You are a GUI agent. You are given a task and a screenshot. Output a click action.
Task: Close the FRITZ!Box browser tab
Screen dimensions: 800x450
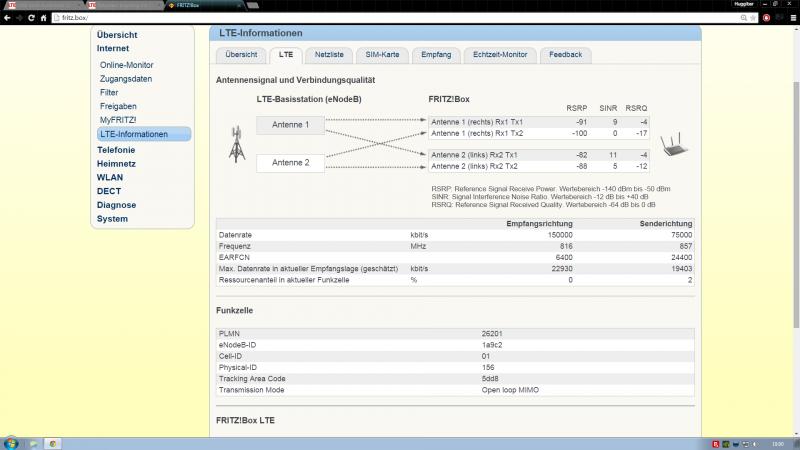click(x=239, y=5)
